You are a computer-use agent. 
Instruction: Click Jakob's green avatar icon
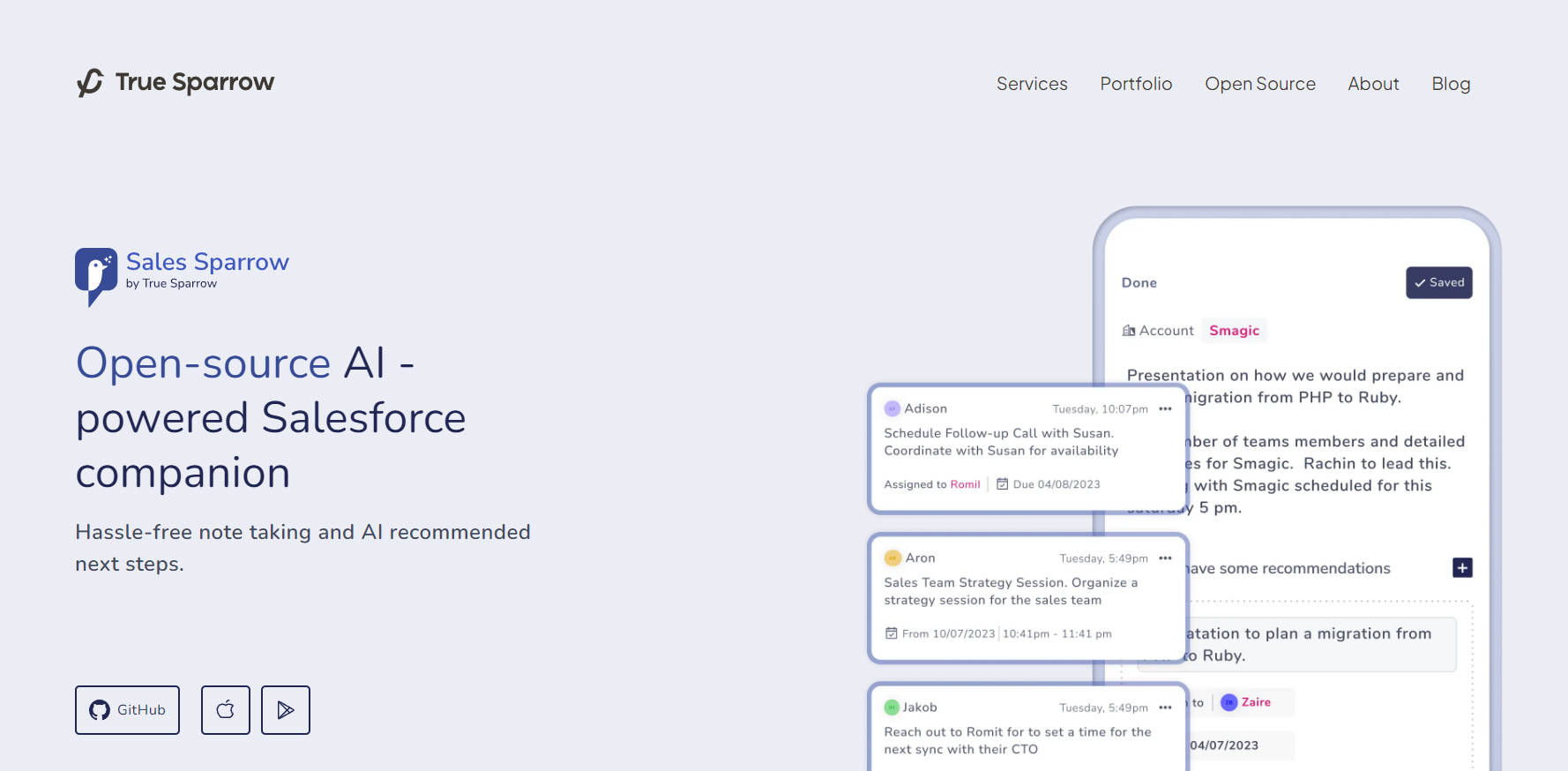click(x=892, y=707)
